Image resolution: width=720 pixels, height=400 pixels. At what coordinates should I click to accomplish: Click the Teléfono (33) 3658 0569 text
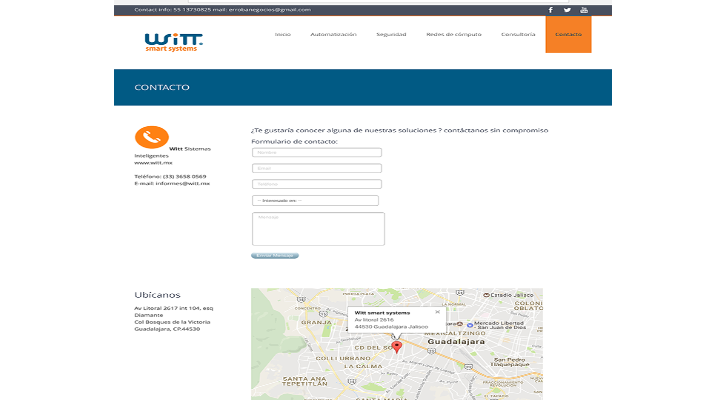[170, 176]
